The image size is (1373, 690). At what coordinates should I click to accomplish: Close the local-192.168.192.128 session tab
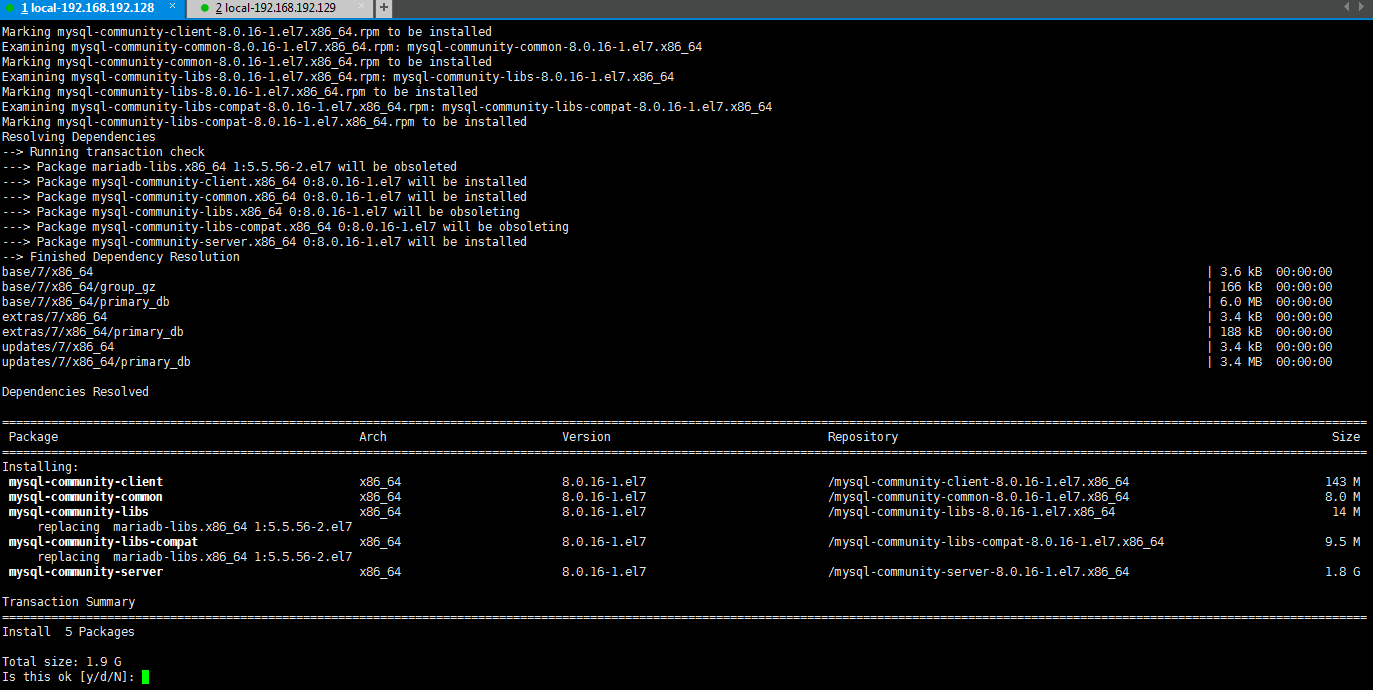pyautogui.click(x=172, y=7)
